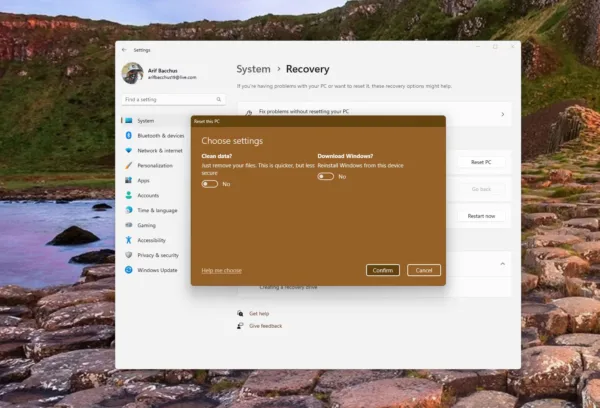600x408 pixels.
Task: Click the Give feedback icon
Action: [240, 326]
